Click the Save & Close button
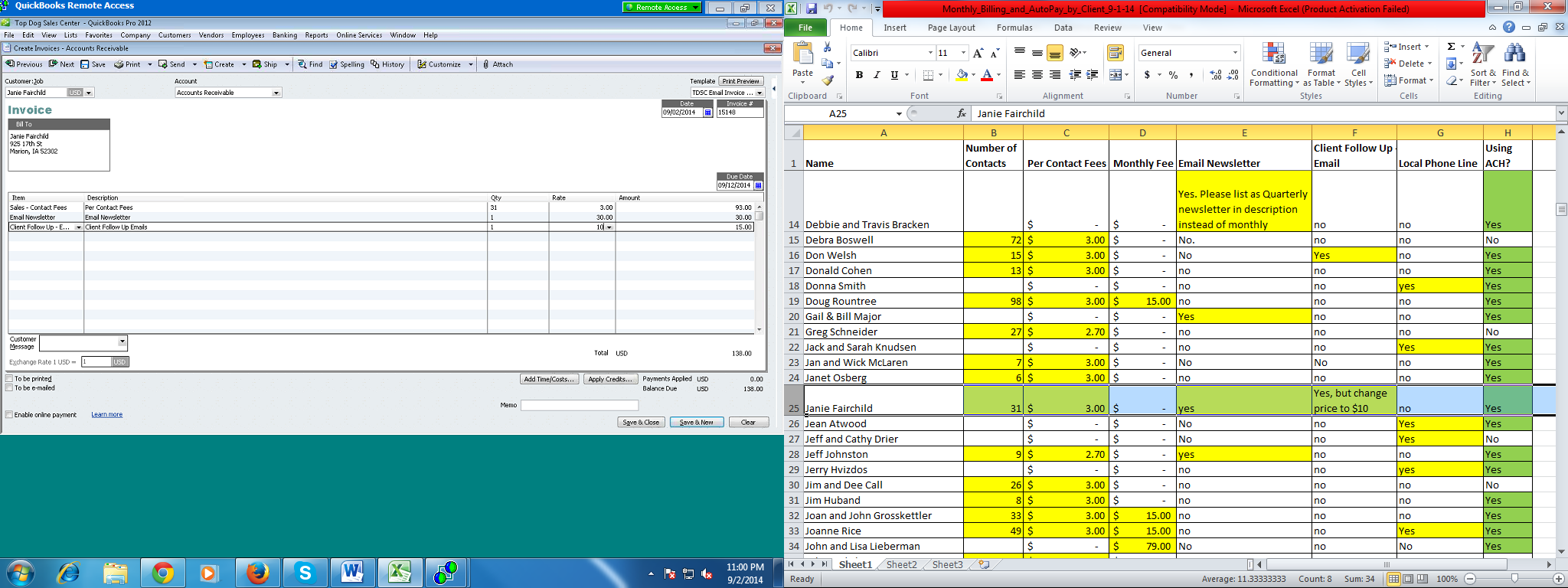This screenshot has width=1568, height=588. tap(640, 423)
